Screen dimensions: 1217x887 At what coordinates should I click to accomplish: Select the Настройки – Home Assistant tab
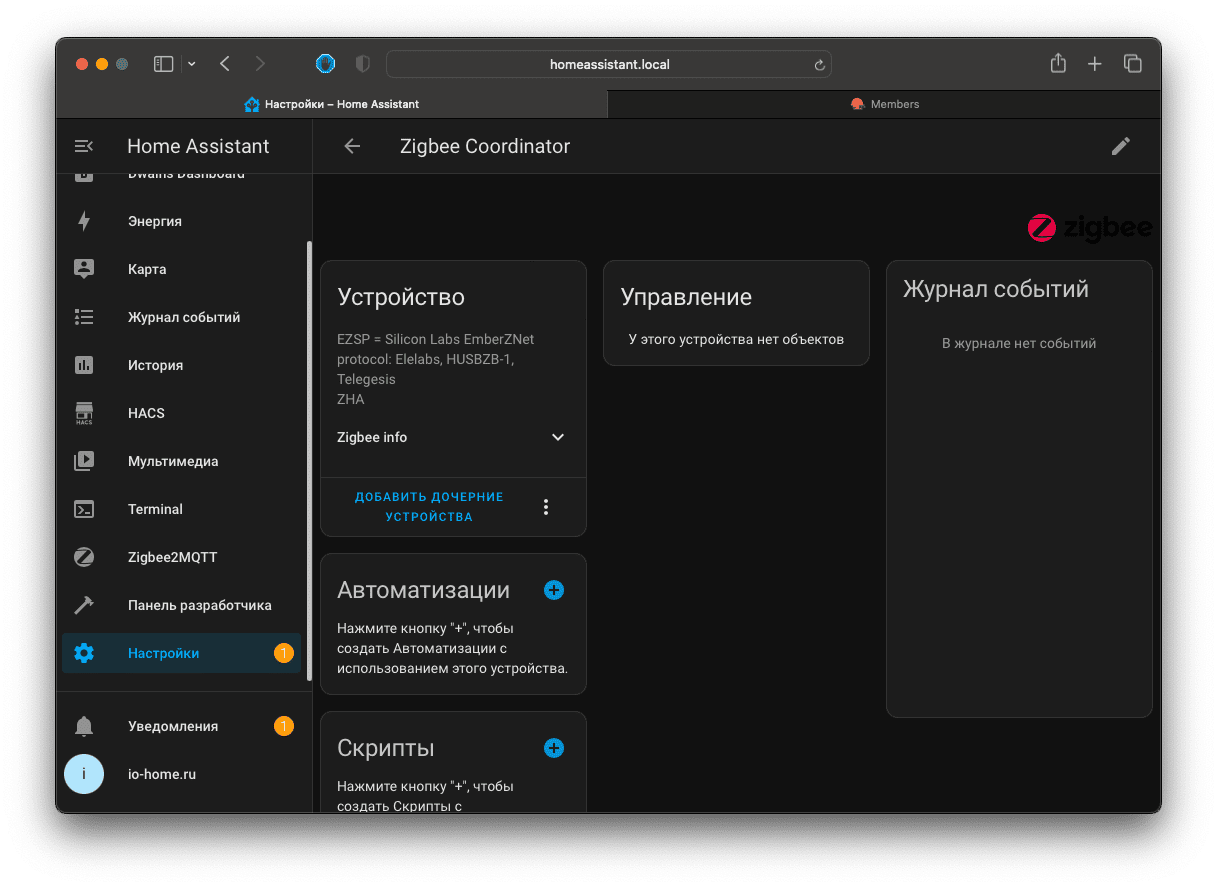[x=332, y=104]
